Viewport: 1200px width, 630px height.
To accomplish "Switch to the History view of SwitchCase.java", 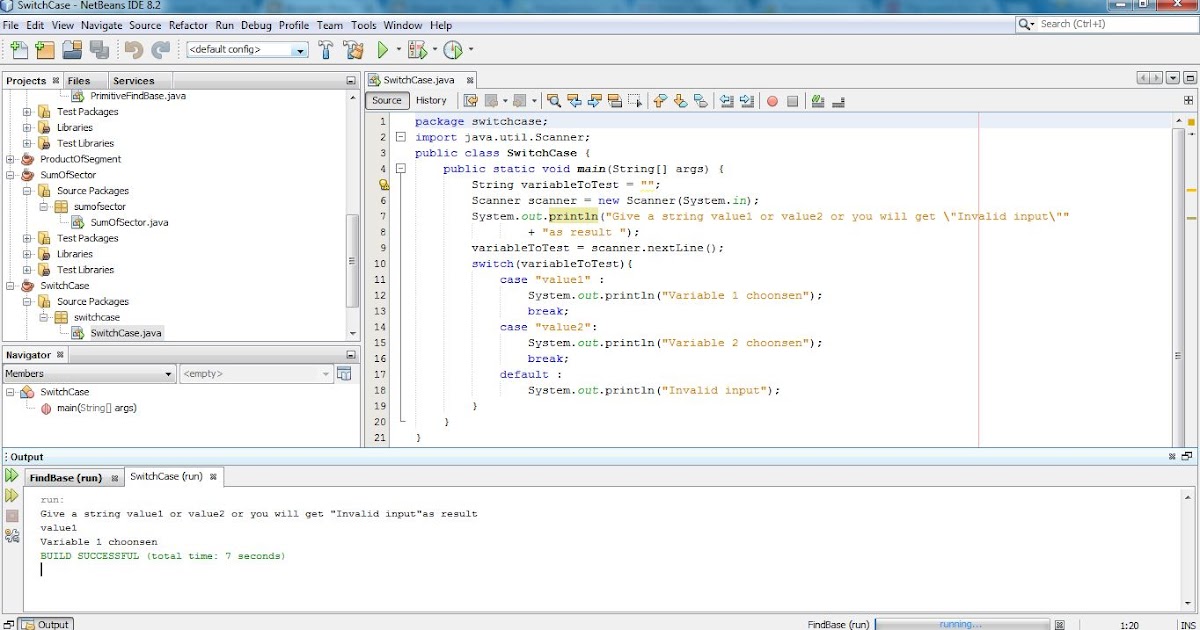I will coord(431,100).
